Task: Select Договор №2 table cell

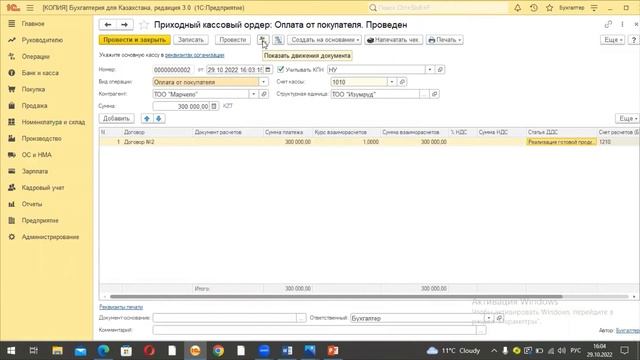Action: [157, 142]
